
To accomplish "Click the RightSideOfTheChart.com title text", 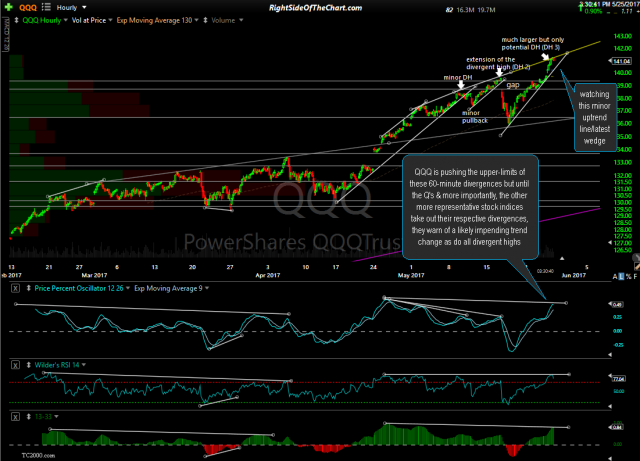I will [315, 8].
